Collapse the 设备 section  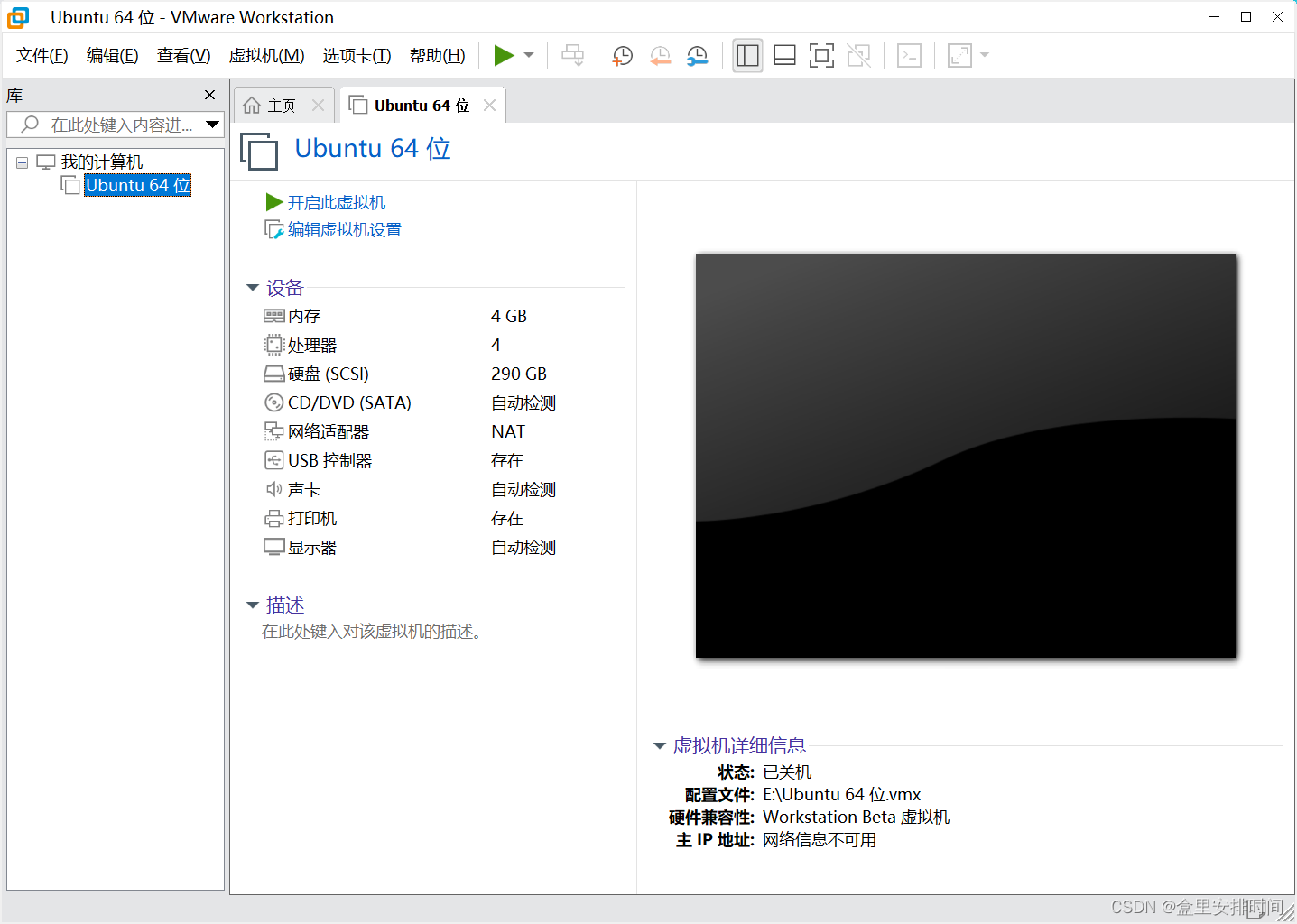click(x=253, y=288)
